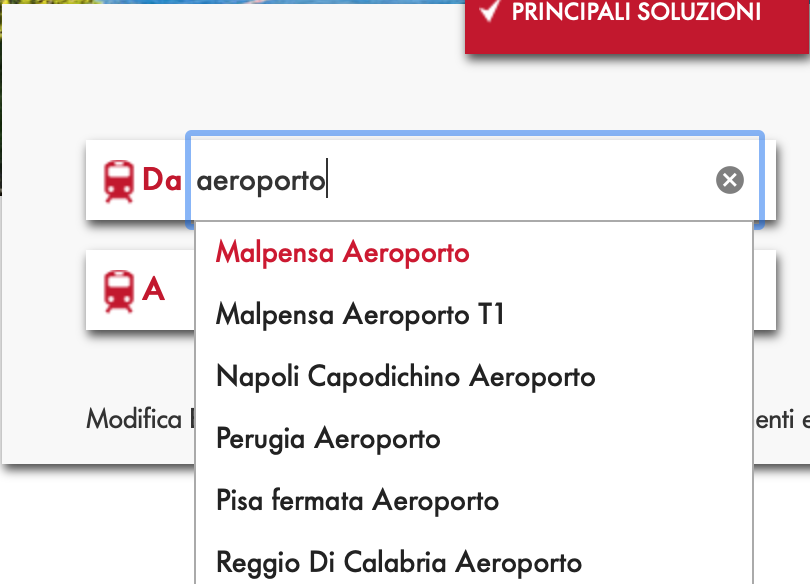
Task: Click the train icon beside A
Action: click(x=119, y=290)
